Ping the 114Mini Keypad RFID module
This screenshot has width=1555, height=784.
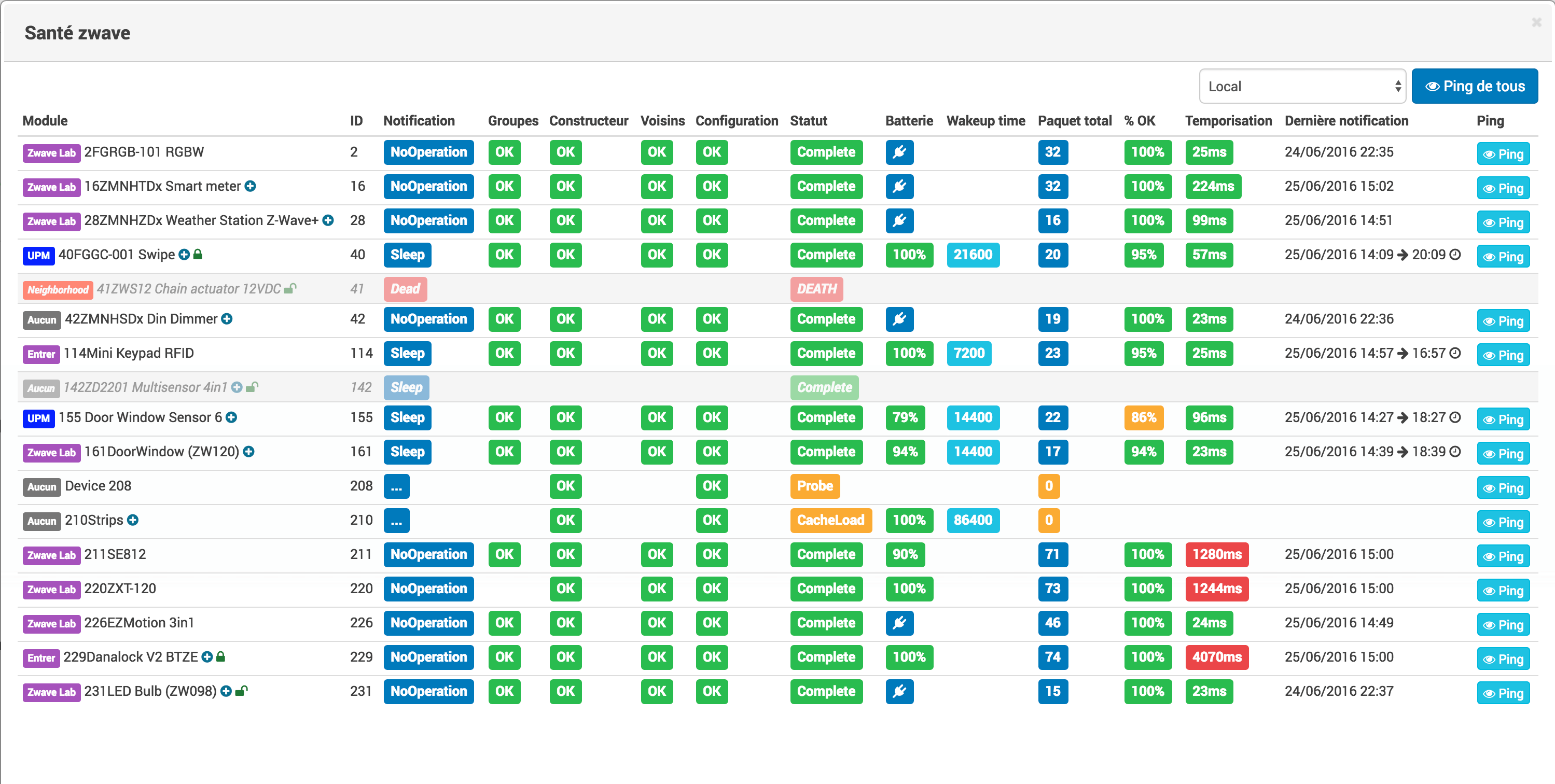(1503, 355)
